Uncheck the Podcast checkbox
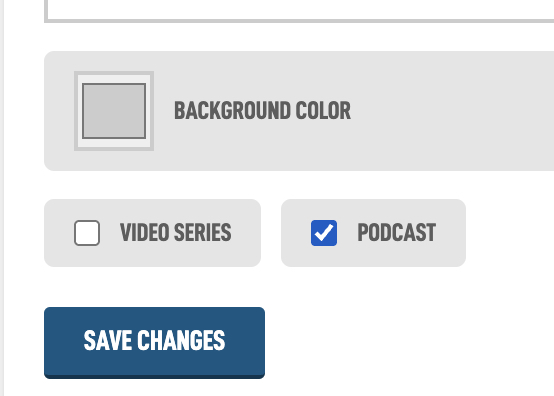 324,233
